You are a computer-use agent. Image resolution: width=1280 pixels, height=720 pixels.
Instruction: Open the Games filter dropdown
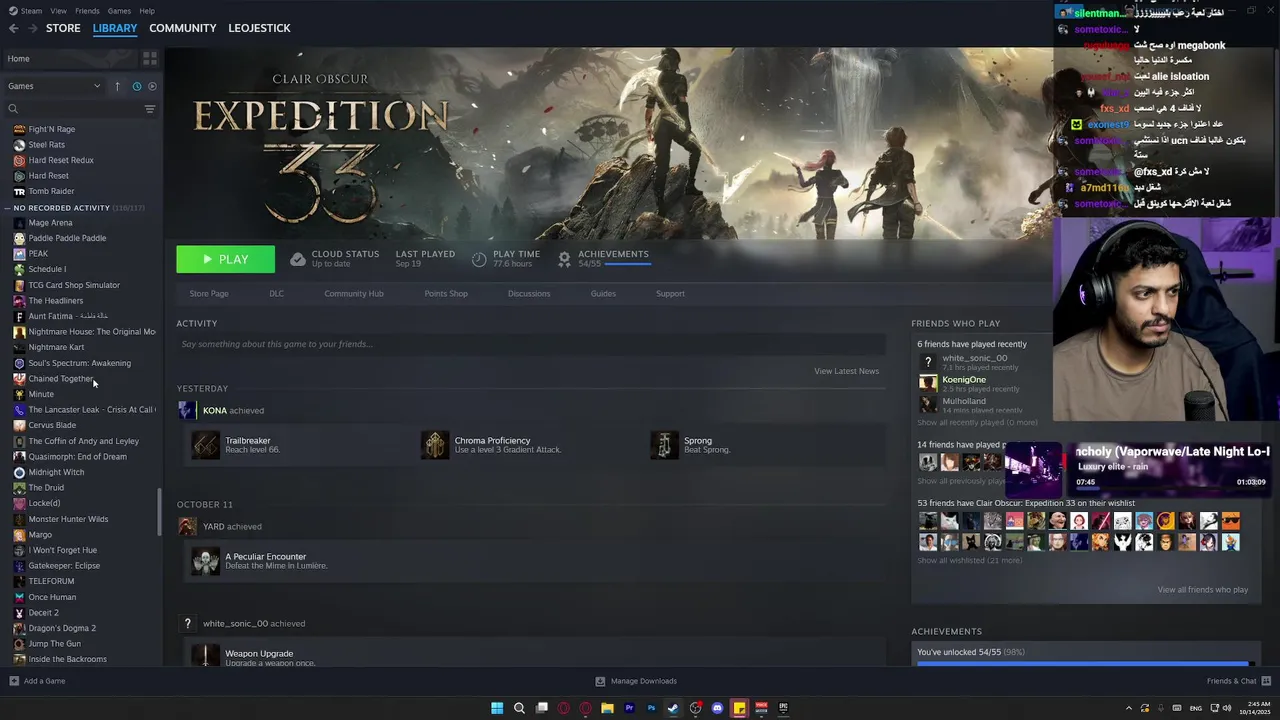[x=55, y=86]
